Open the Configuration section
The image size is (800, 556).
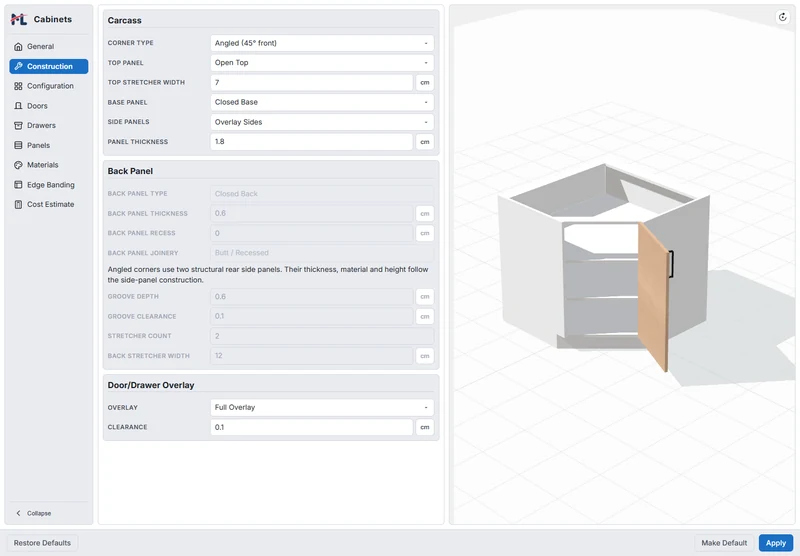(x=48, y=86)
